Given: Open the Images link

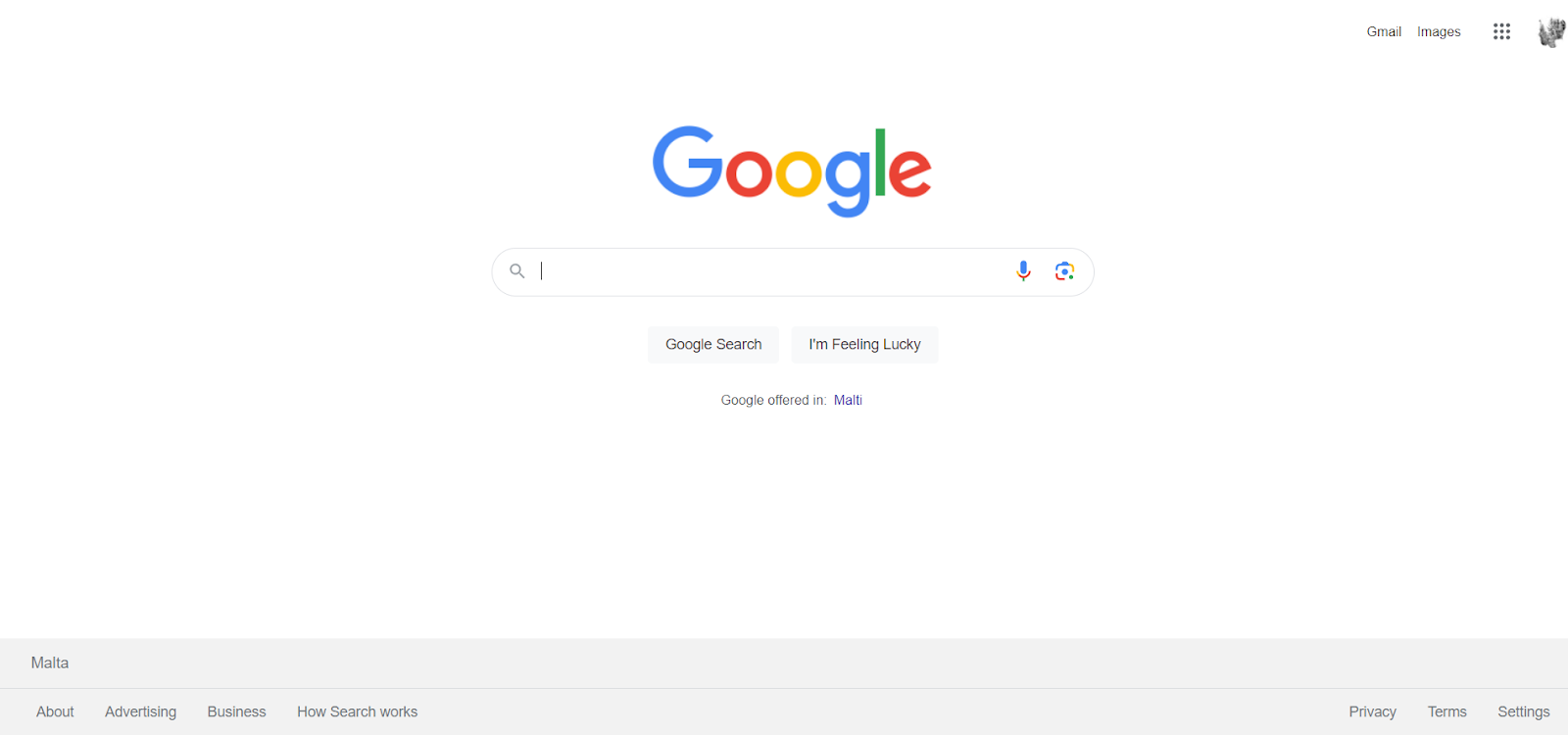Looking at the screenshot, I should tap(1439, 31).
